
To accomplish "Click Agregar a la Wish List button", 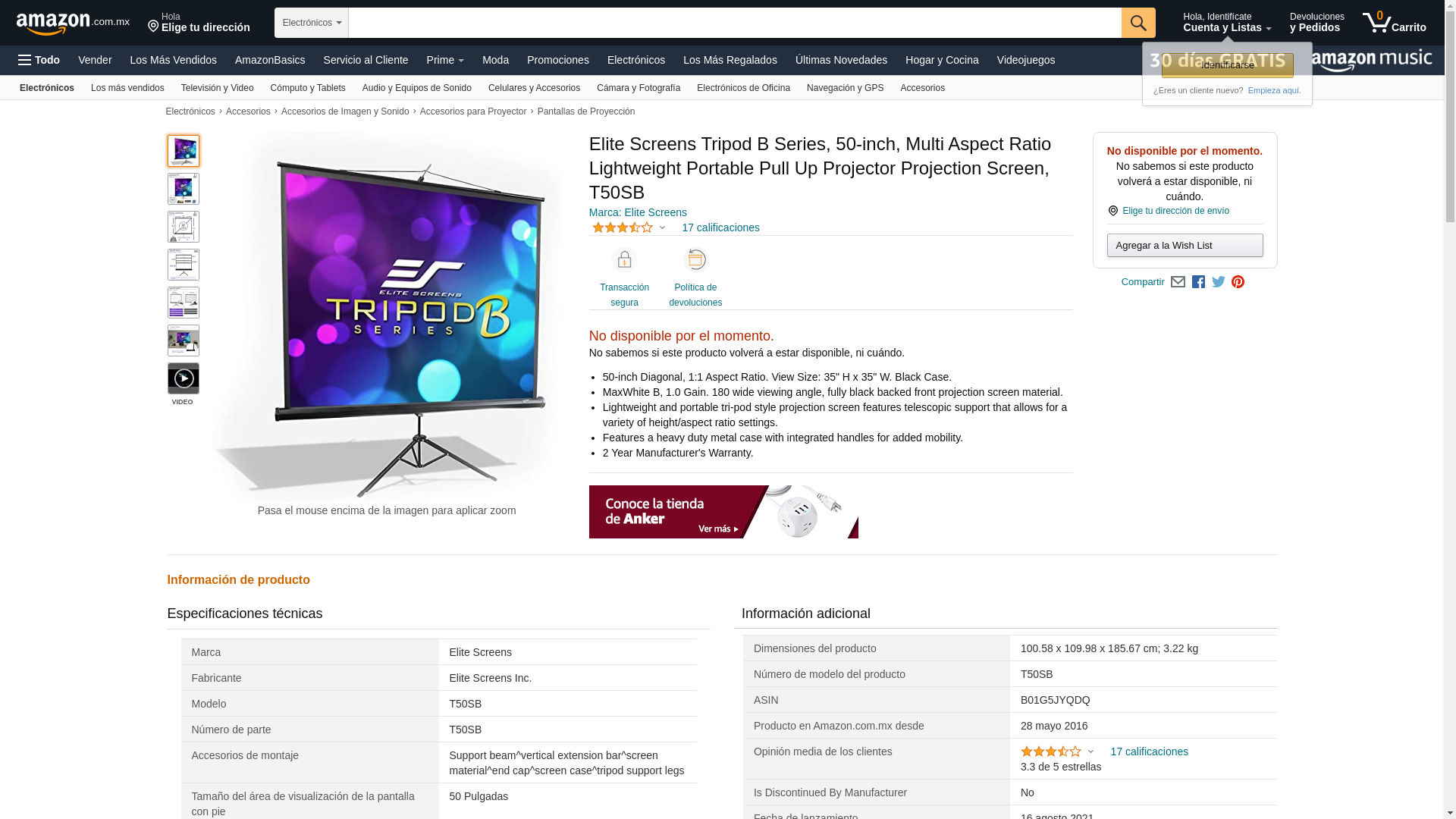I will click(1185, 245).
